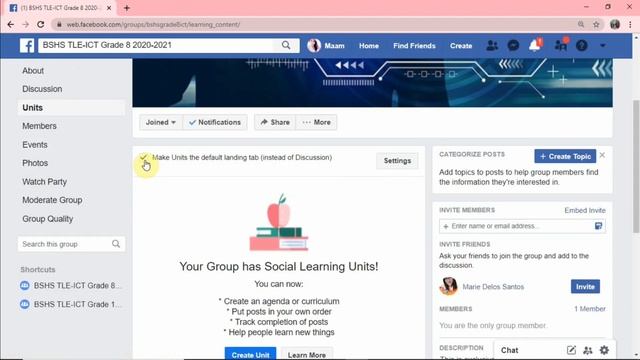Viewport: 640px width, 360px height.
Task: Open units Settings button
Action: click(x=397, y=161)
